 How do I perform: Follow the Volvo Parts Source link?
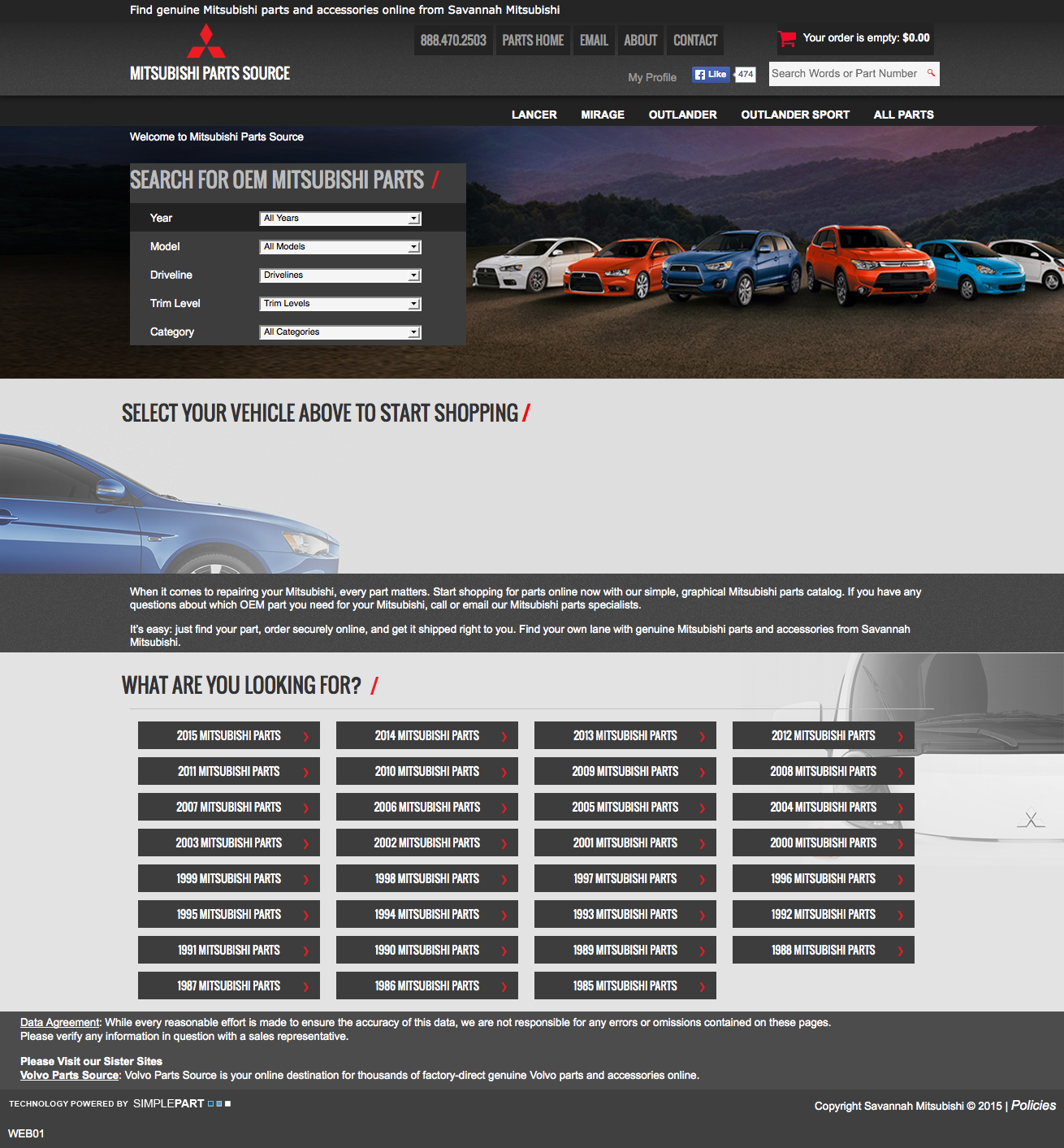click(69, 1075)
